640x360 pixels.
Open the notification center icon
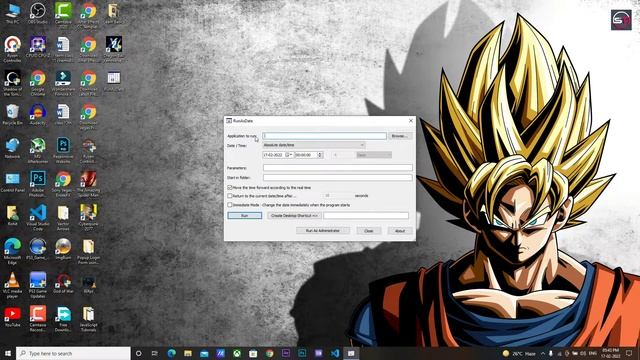click(x=629, y=353)
